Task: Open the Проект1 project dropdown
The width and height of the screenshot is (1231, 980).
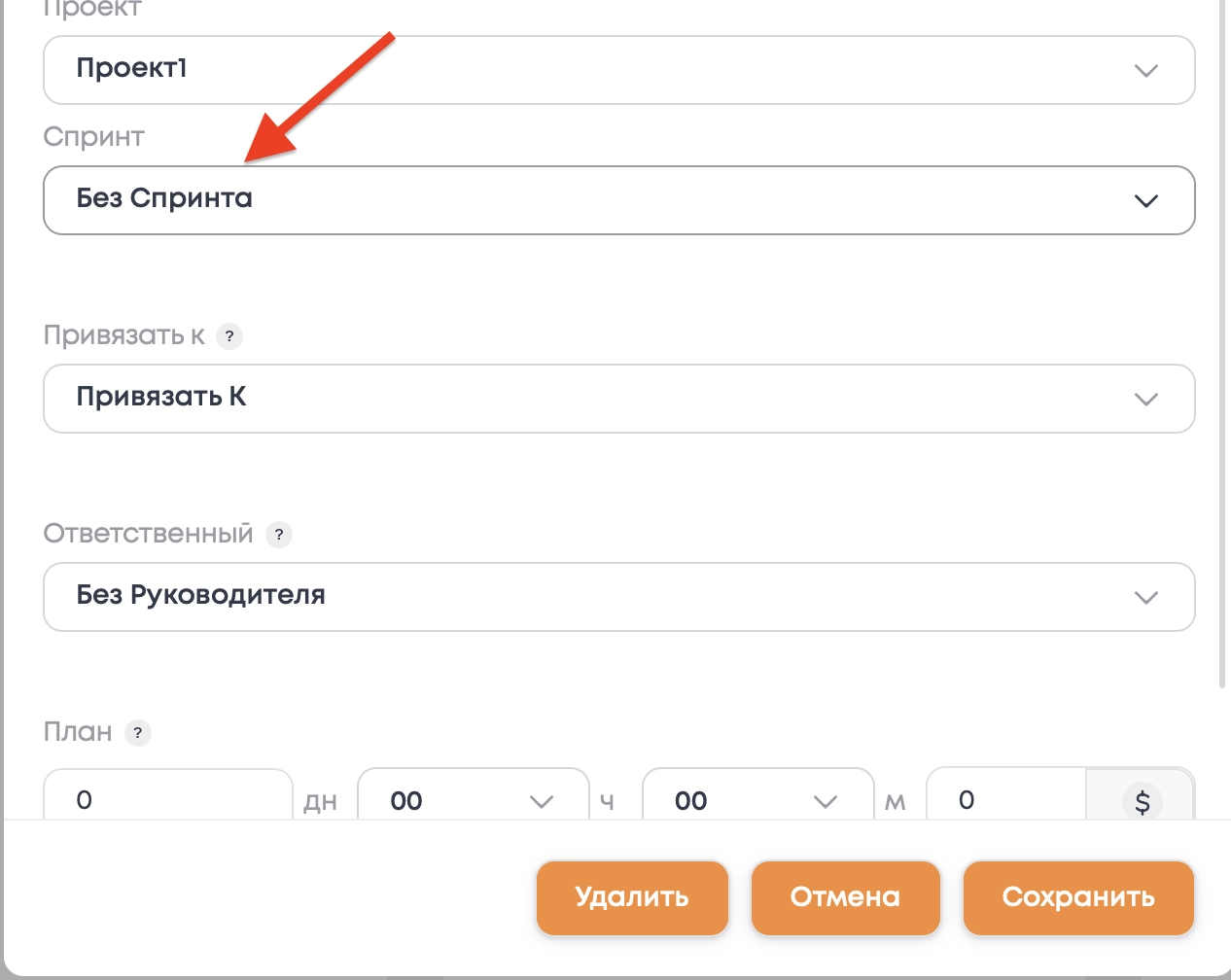Action: click(x=583, y=70)
